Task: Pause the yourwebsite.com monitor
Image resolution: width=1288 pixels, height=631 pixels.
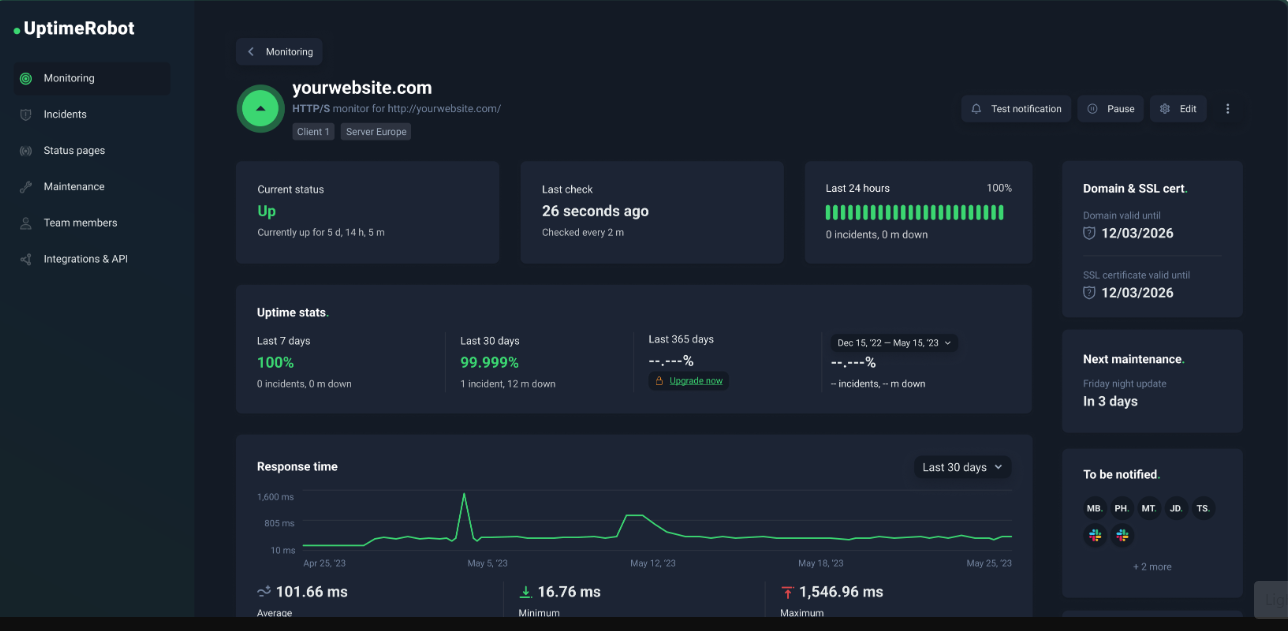Action: pos(1110,109)
